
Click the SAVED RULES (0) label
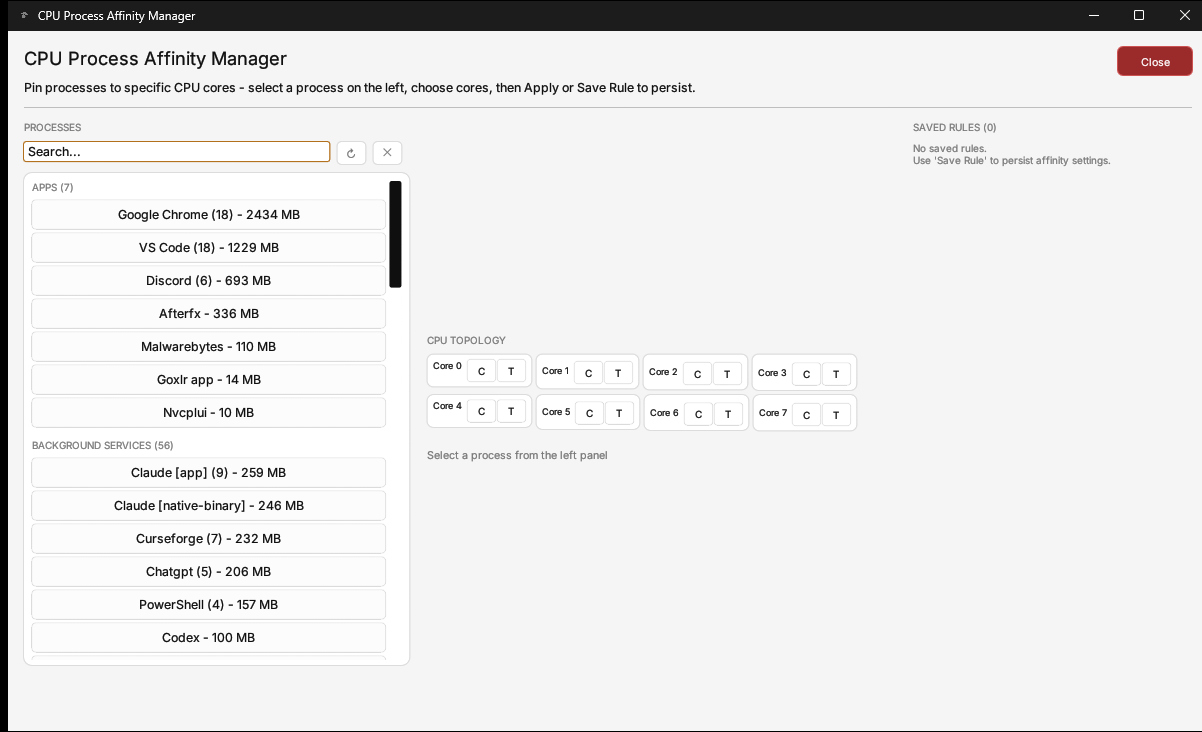click(954, 127)
